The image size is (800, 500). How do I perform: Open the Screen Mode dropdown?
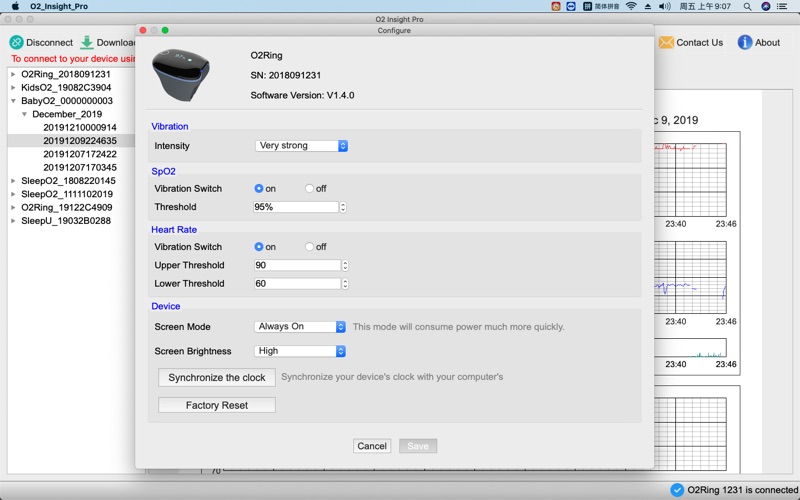pos(300,327)
